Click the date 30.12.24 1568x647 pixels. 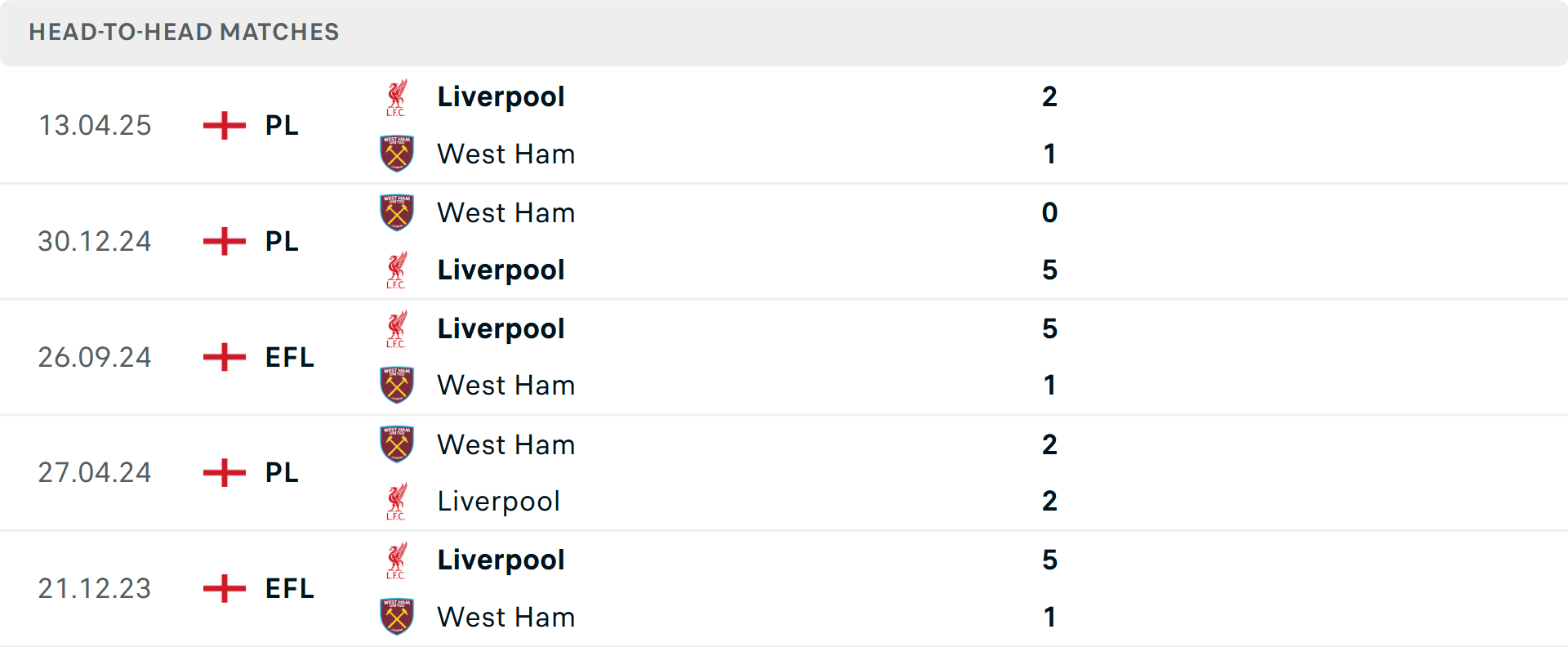(x=95, y=241)
